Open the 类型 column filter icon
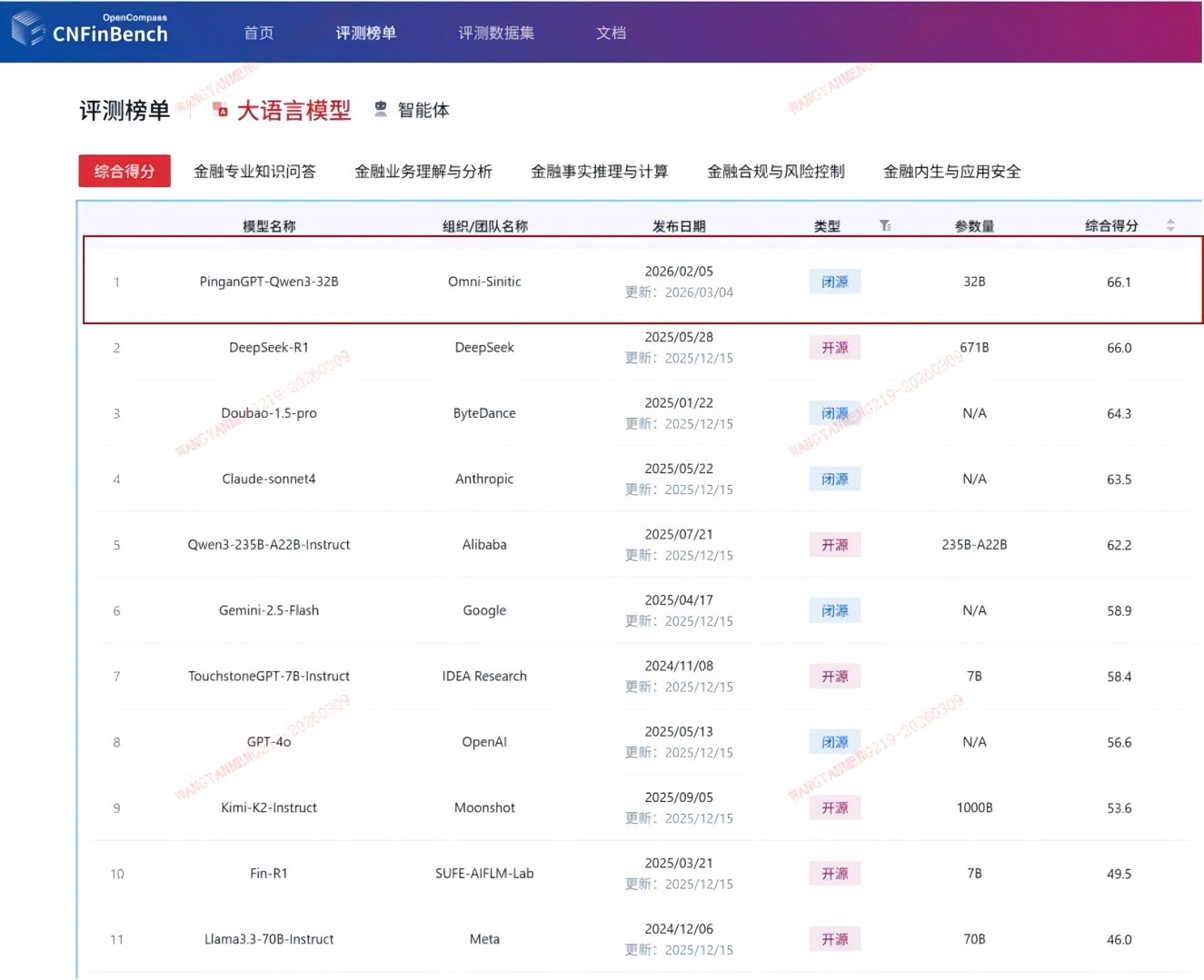Image resolution: width=1204 pixels, height=980 pixels. pos(885,225)
